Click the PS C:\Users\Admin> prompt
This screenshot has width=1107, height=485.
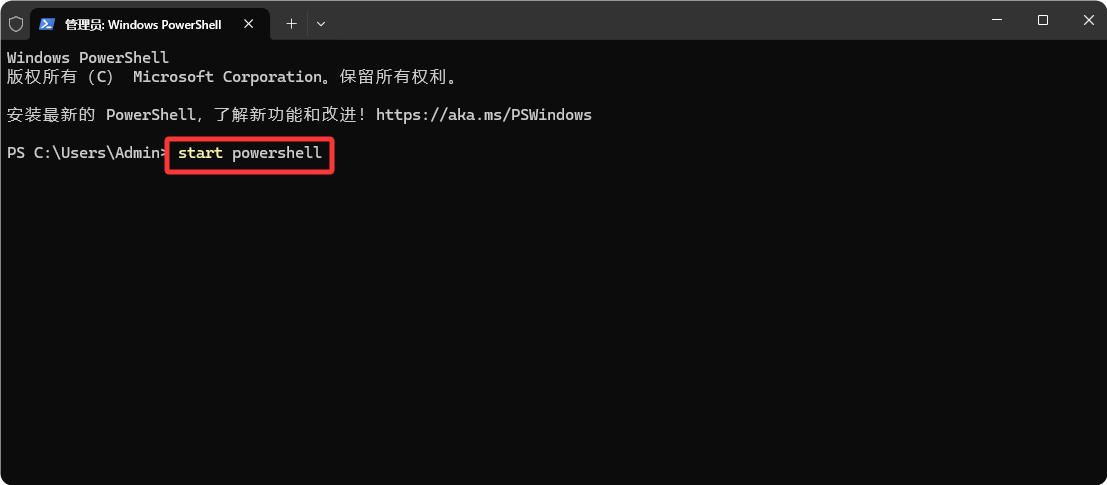coord(88,153)
